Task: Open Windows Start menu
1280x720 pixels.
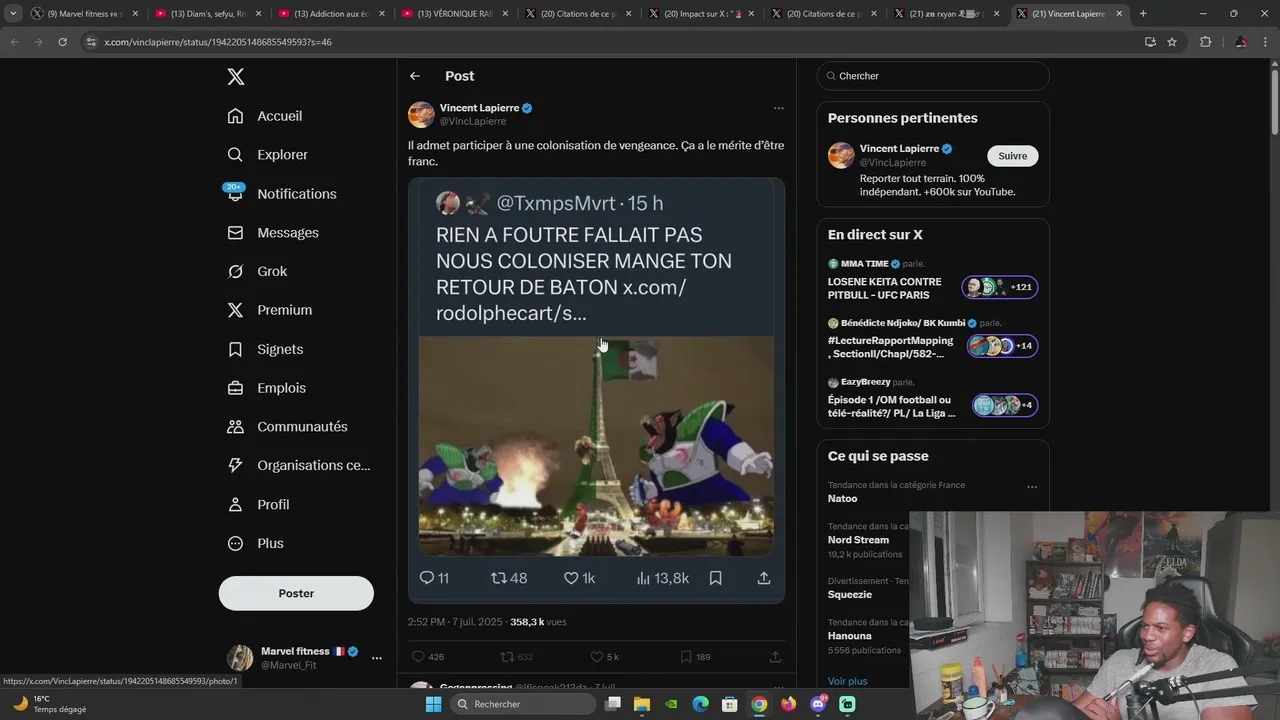Action: [433, 704]
